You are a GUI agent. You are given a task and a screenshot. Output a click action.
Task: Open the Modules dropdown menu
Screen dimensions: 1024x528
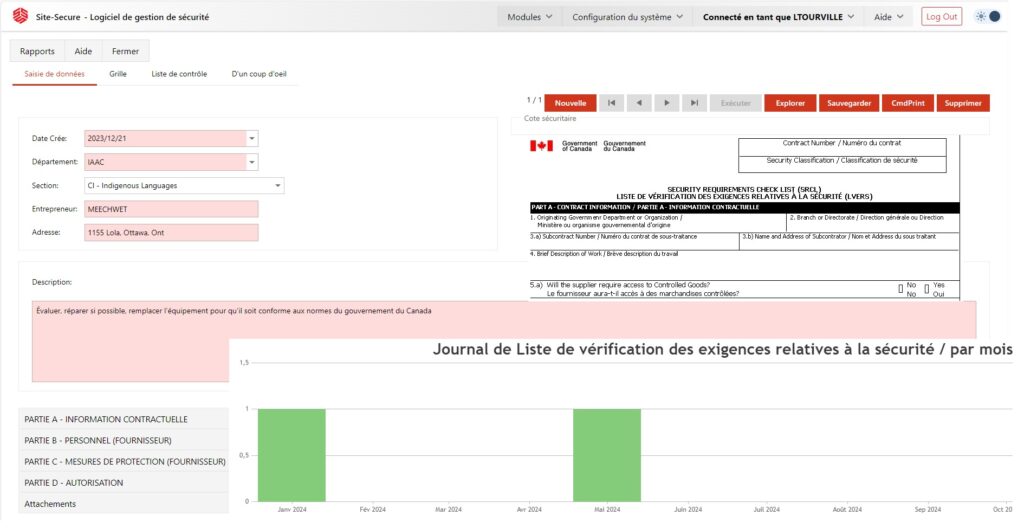pos(530,17)
